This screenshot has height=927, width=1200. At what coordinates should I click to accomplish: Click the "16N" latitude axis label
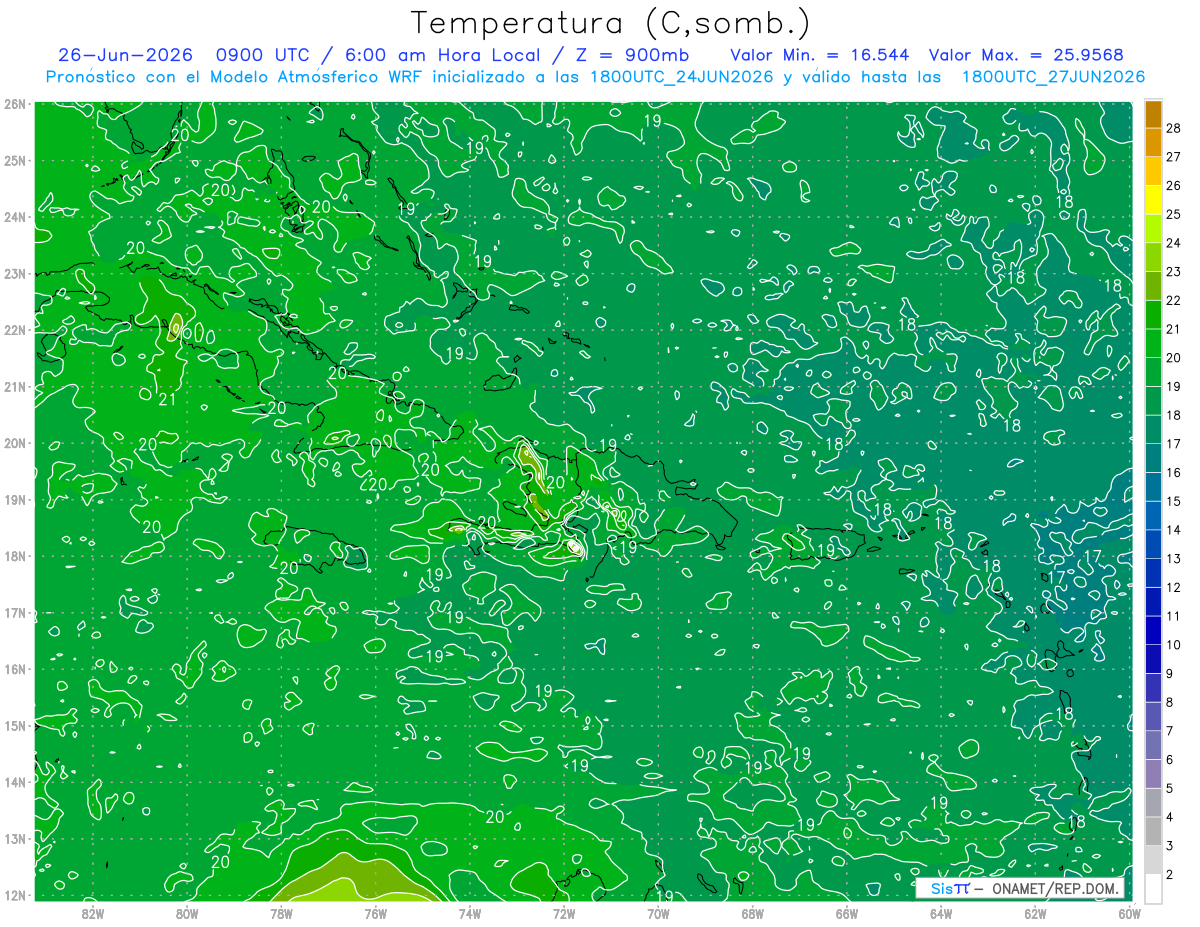click(15, 669)
